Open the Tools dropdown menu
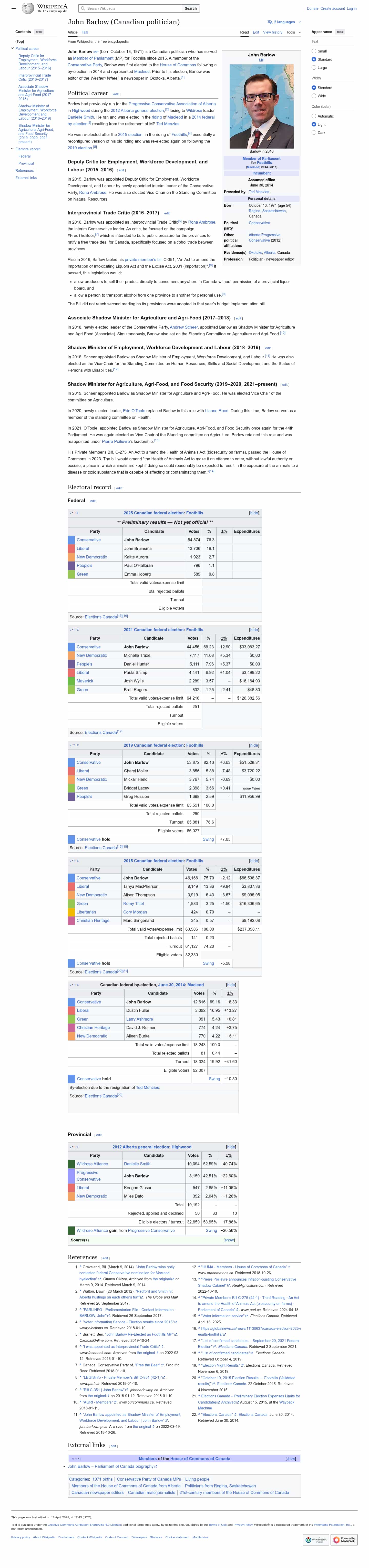Screen dimensions: 369x1568 point(293,32)
